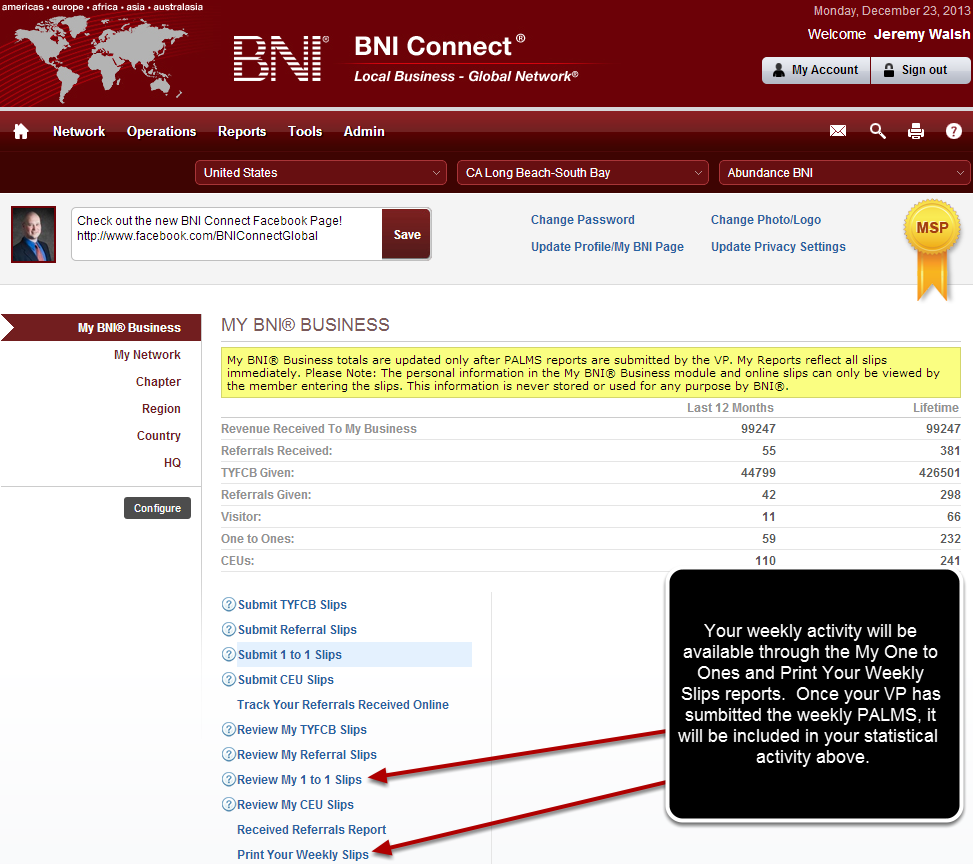Open the Abundance BNI chapter dropdown
The height and width of the screenshot is (864, 973).
click(x=845, y=173)
